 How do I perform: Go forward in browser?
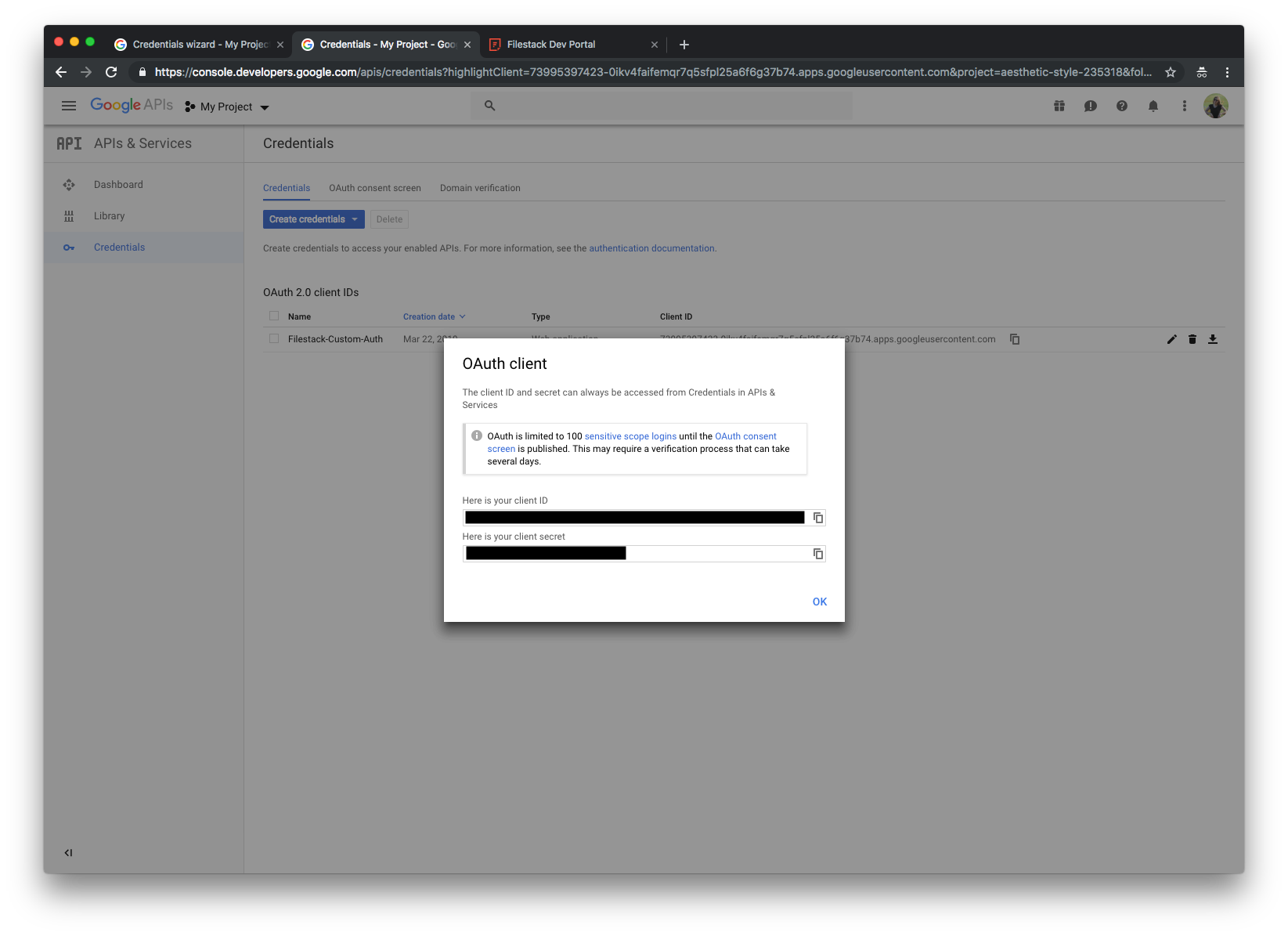pyautogui.click(x=86, y=72)
